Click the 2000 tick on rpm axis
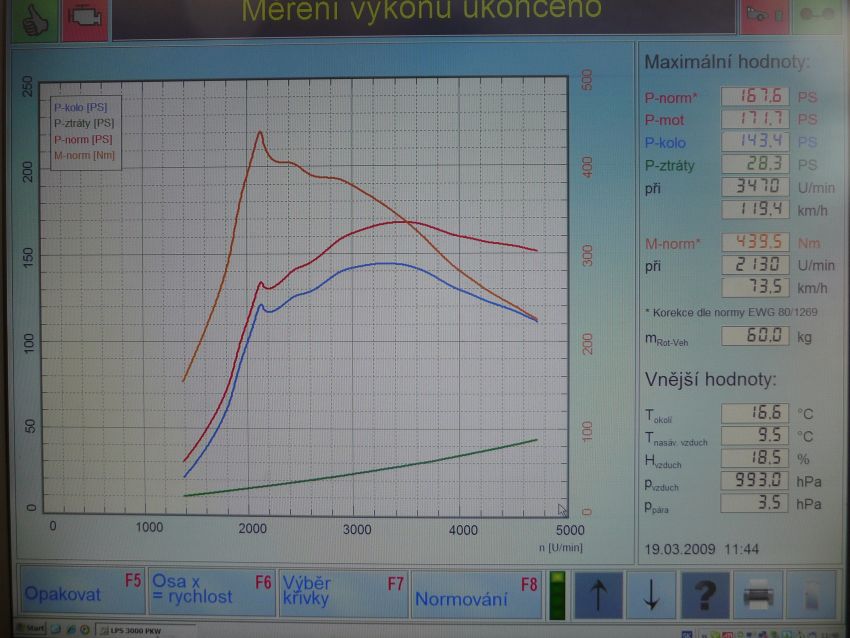The image size is (850, 638). coord(252,529)
